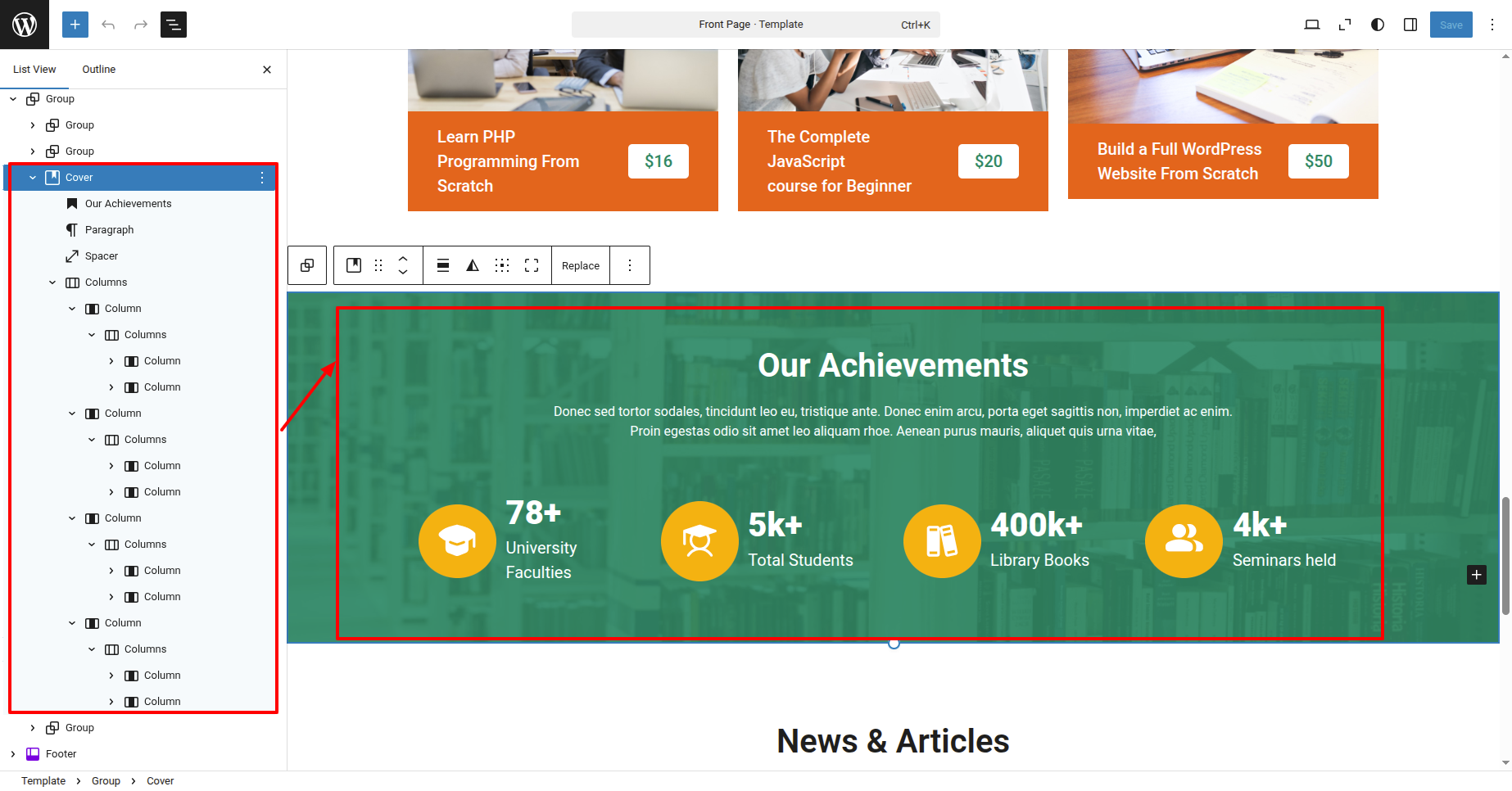Click the duotone filter icon in block toolbar
This screenshot has width=1512, height=791.
(x=473, y=265)
